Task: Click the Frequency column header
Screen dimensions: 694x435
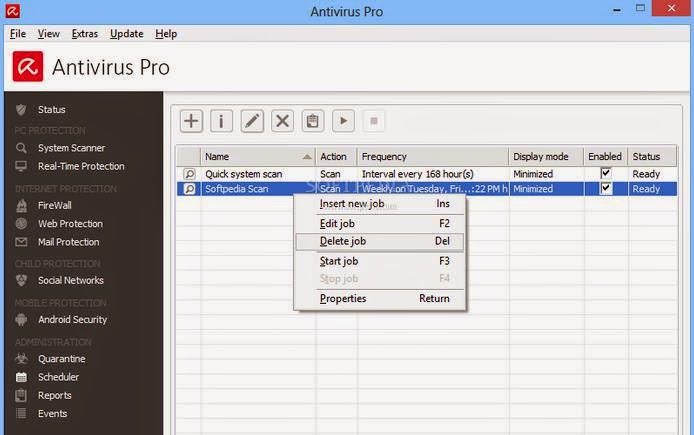Action: point(433,157)
